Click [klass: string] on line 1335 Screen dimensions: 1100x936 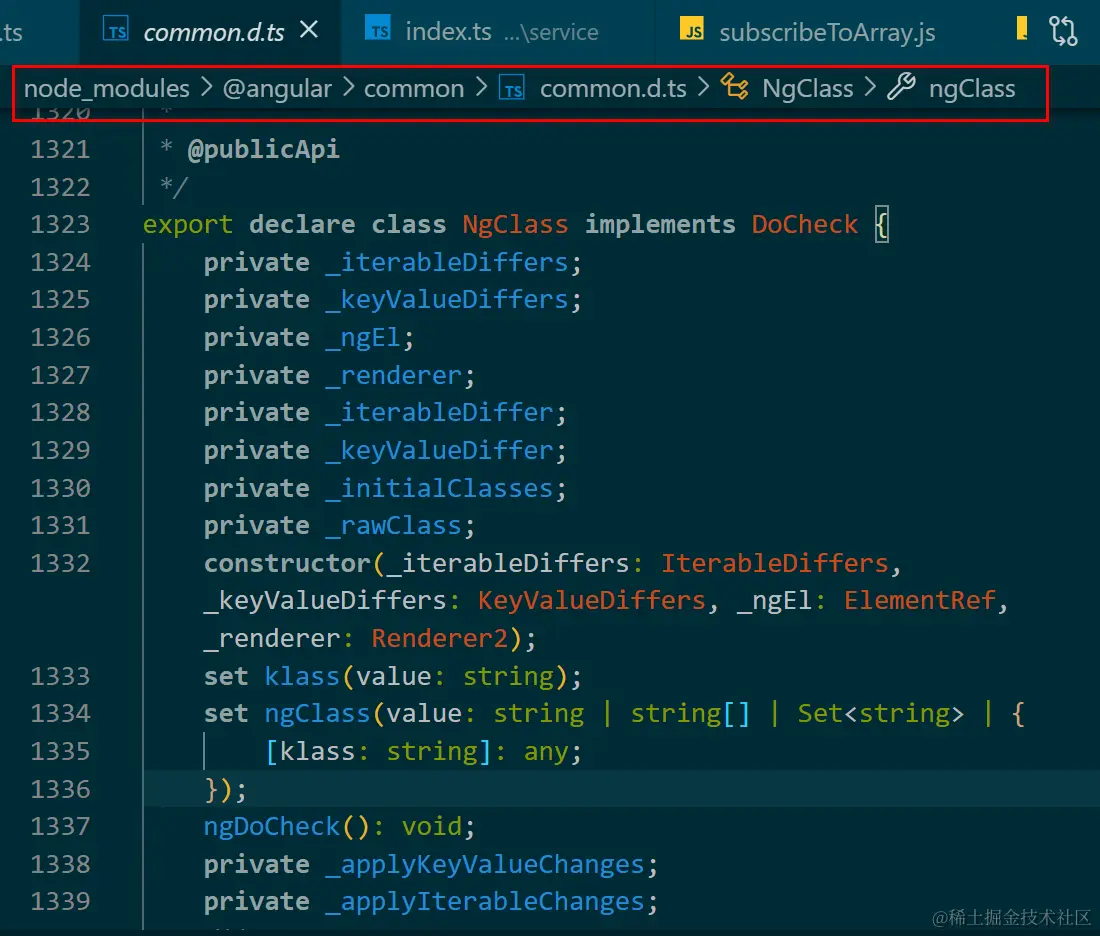(379, 751)
